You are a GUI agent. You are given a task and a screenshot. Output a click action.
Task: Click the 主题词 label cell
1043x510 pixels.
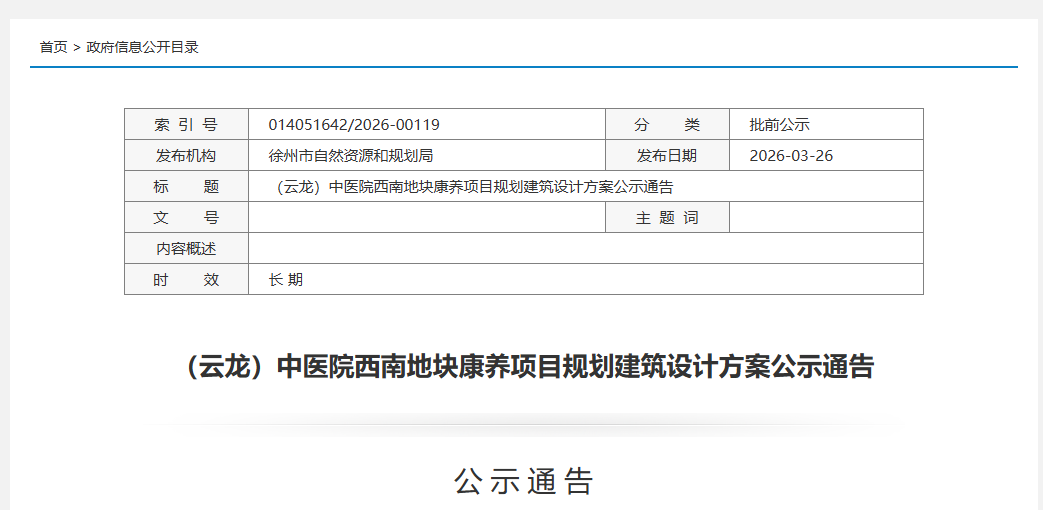[667, 218]
